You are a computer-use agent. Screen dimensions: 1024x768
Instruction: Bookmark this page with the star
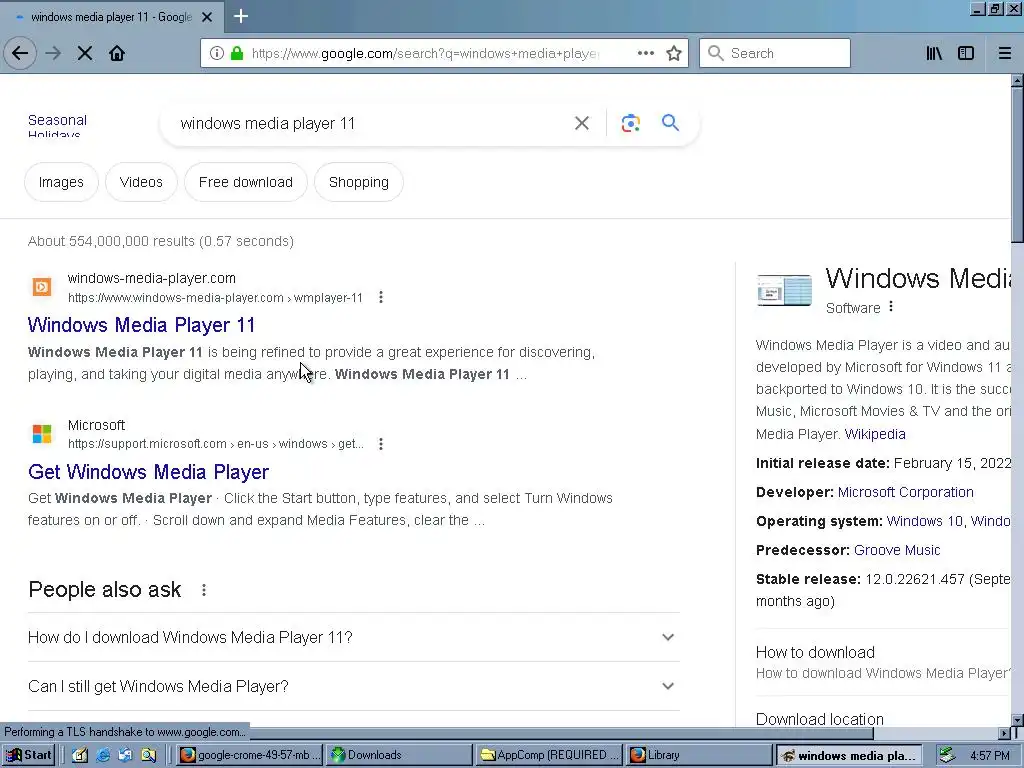(x=674, y=53)
